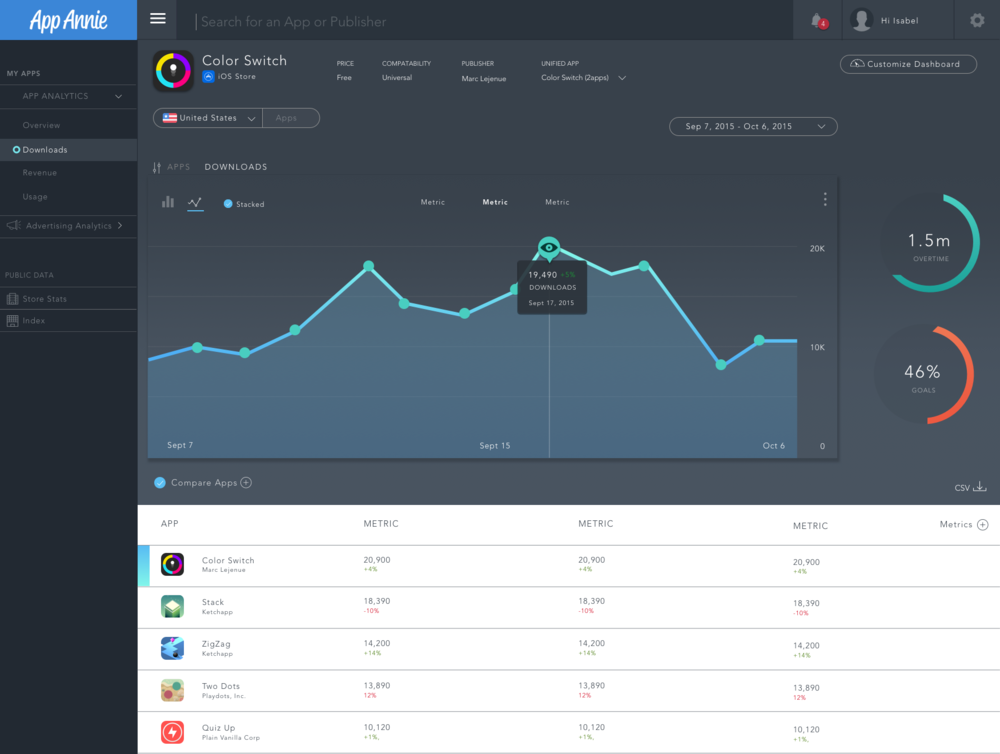Click the Store Stats building icon
This screenshot has width=1000, height=754.
[x=12, y=299]
